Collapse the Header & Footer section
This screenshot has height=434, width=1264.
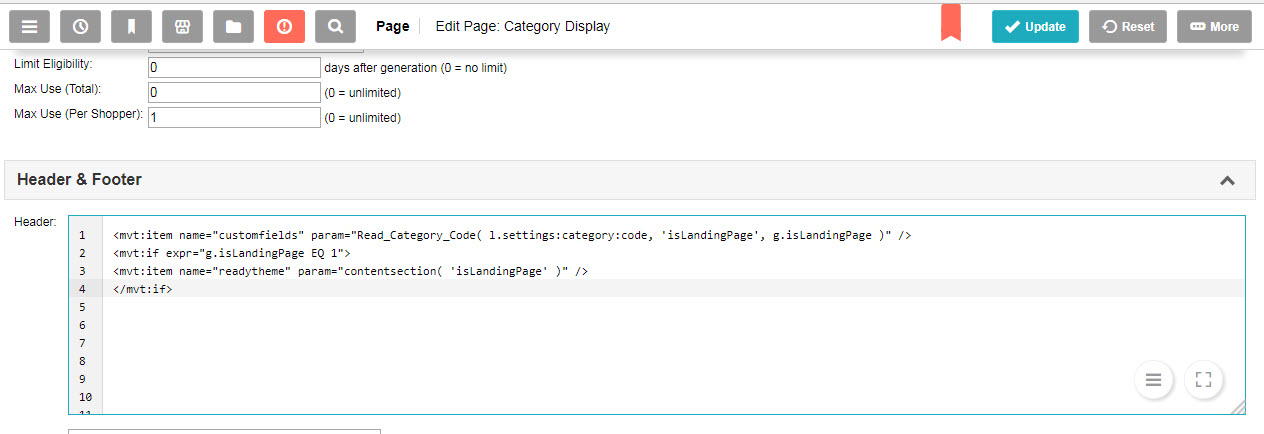pos(1227,181)
